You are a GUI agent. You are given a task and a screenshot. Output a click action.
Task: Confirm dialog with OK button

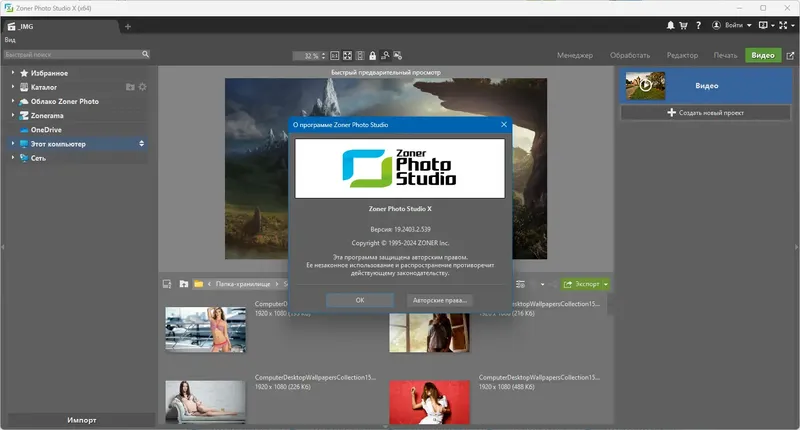click(x=360, y=300)
